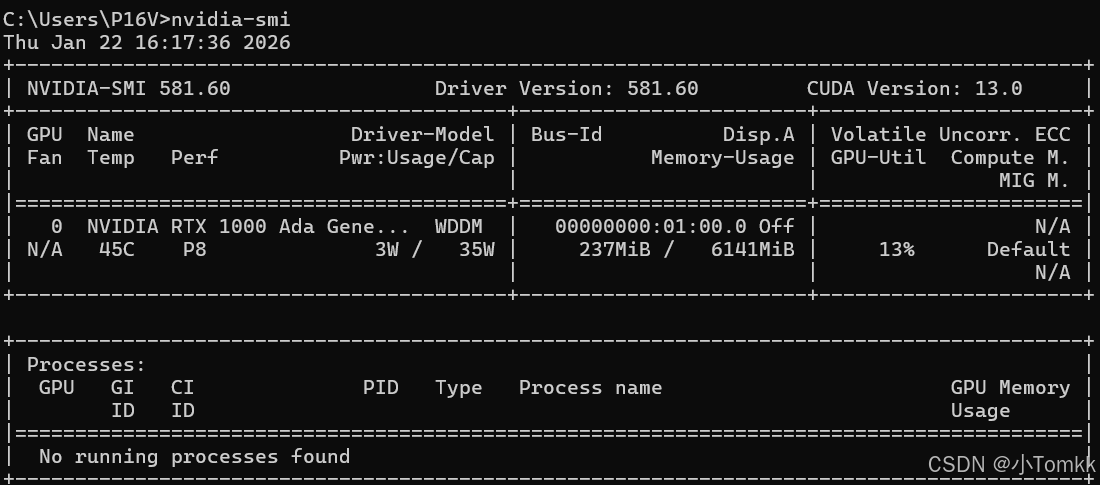Click the Process name column header
The image size is (1100, 485).
tap(590, 387)
